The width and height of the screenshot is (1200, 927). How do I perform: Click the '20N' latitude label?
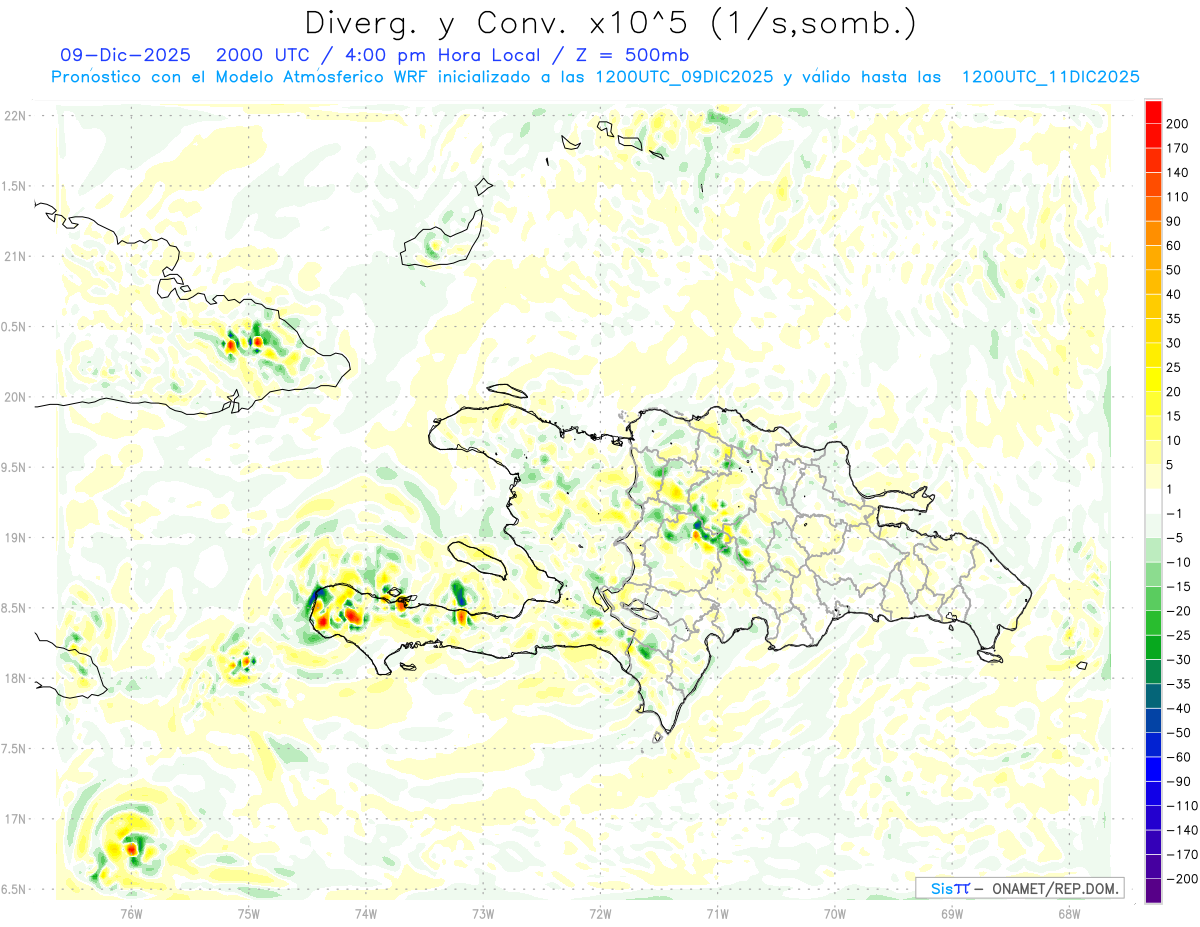(15, 397)
